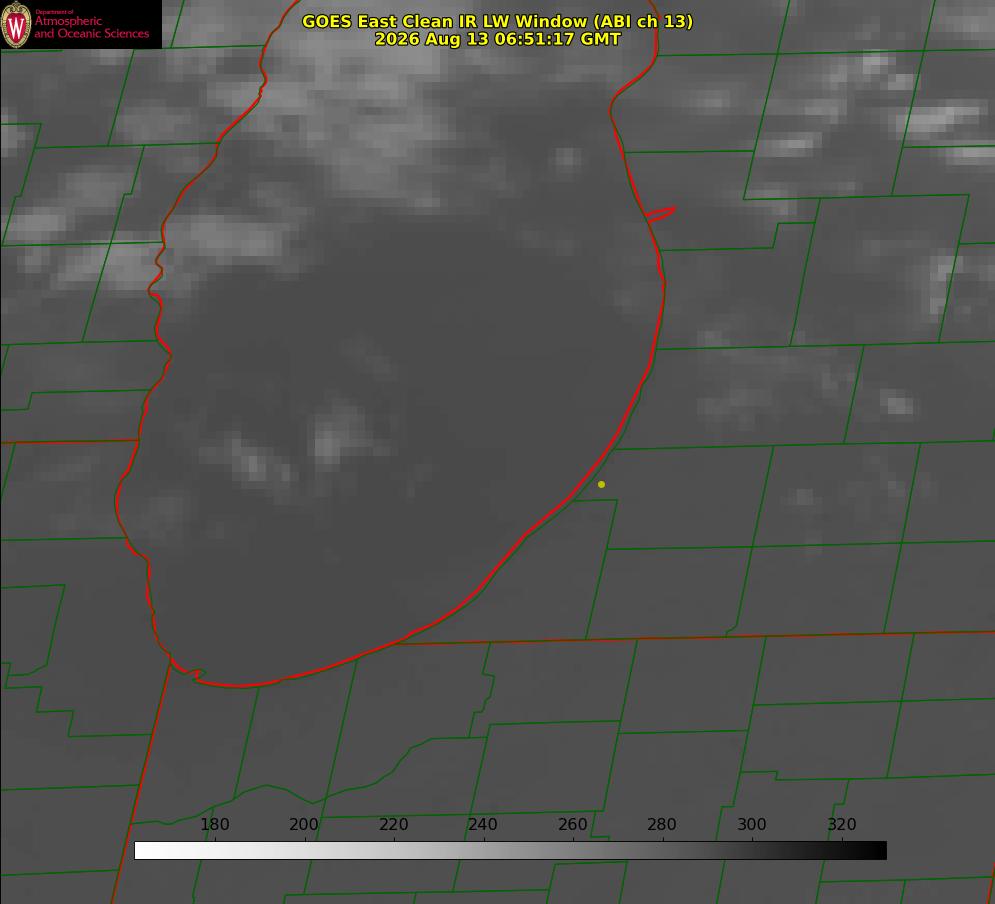Click the 180 label on the colorbar
This screenshot has height=904, width=995.
[x=214, y=824]
